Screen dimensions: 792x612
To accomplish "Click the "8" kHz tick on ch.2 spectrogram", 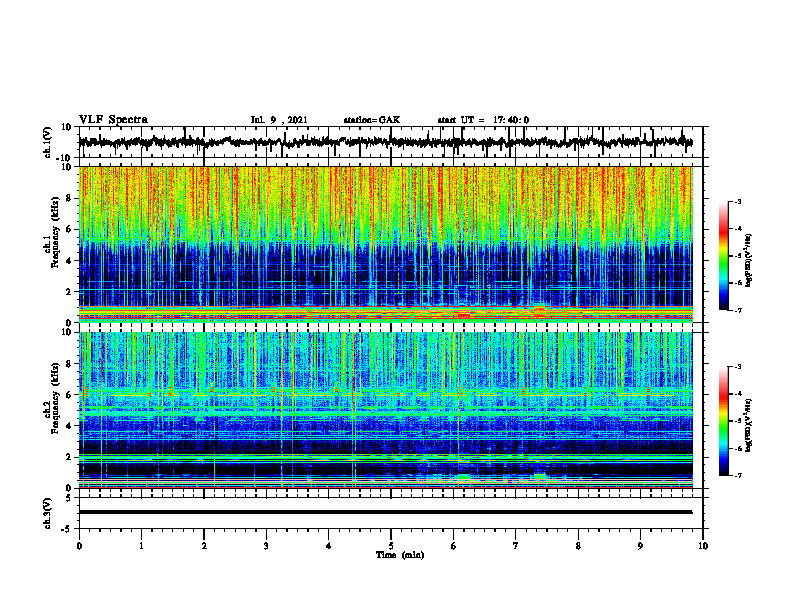I will (69, 364).
